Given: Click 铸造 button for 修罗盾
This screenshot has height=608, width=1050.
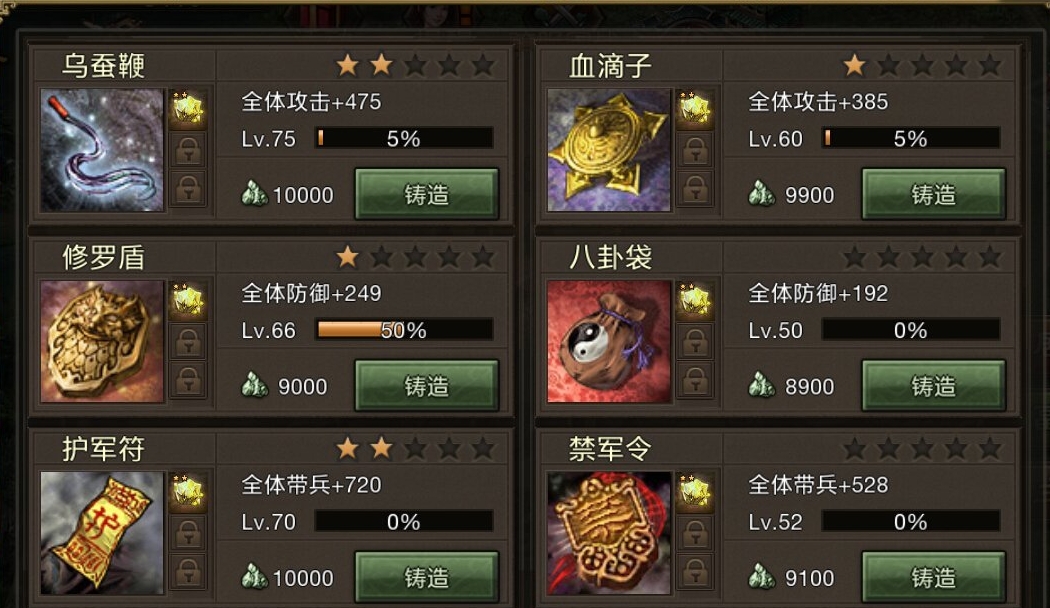Looking at the screenshot, I should (427, 386).
